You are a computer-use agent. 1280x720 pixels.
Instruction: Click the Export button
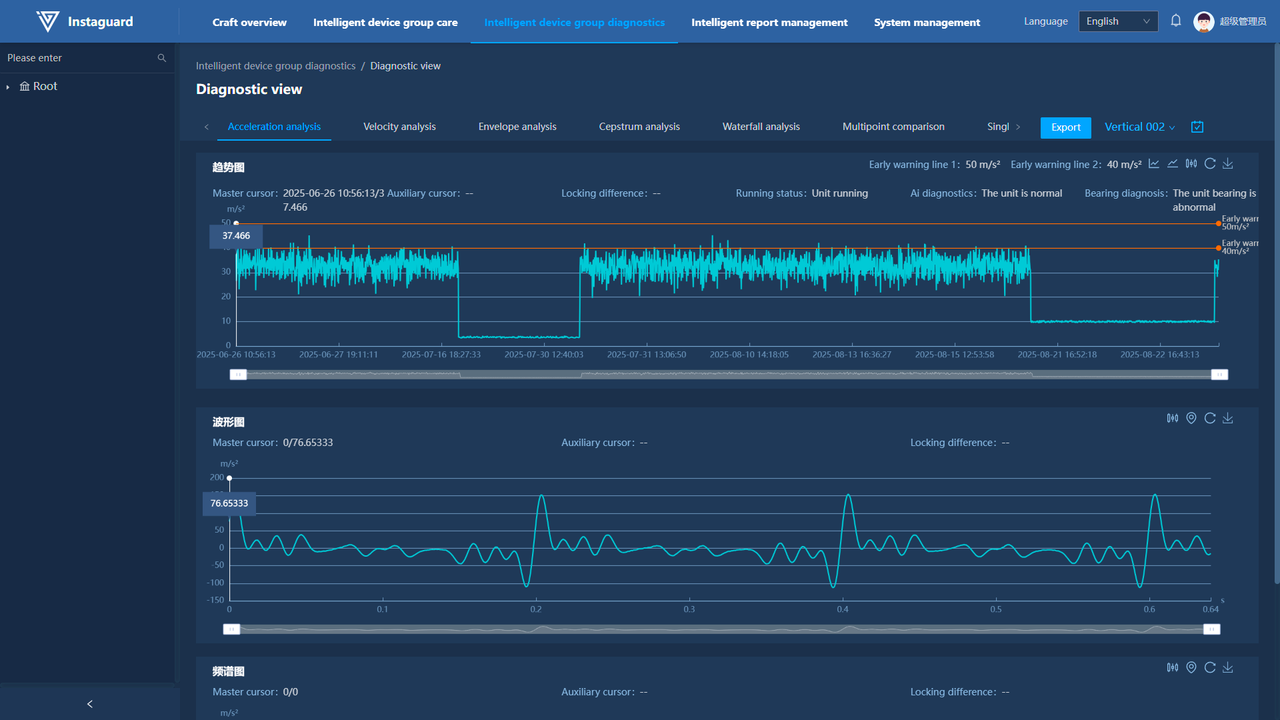coord(1065,127)
